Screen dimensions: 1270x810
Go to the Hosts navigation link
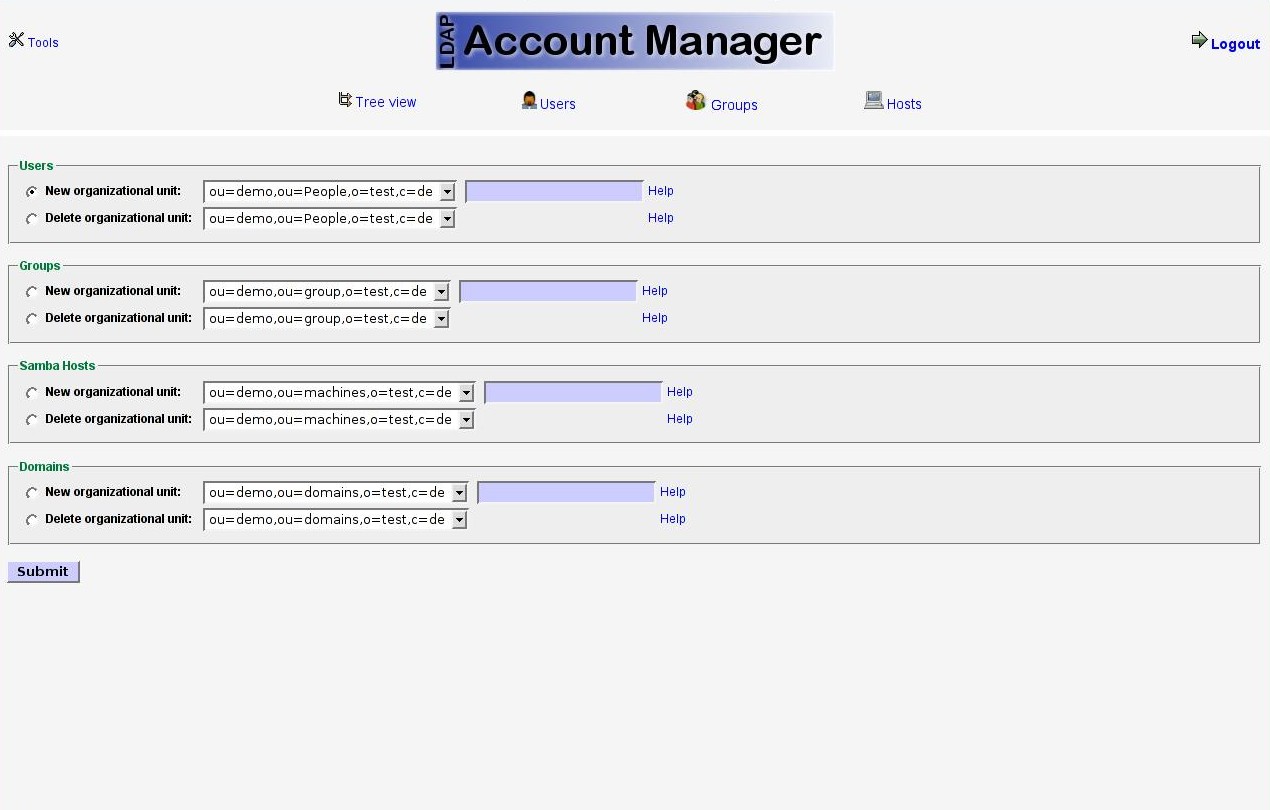click(904, 104)
